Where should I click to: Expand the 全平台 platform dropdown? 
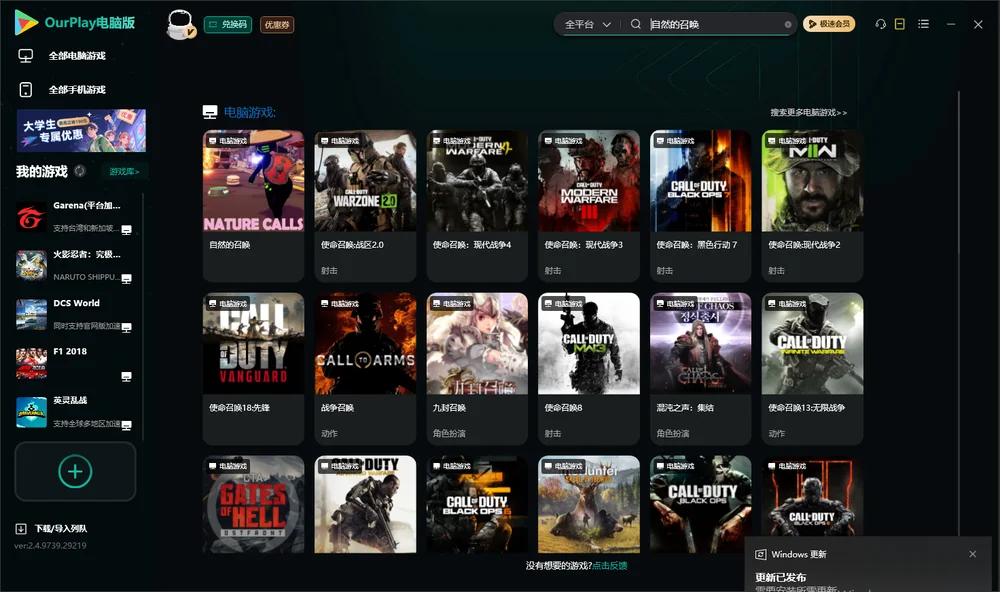click(x=587, y=24)
